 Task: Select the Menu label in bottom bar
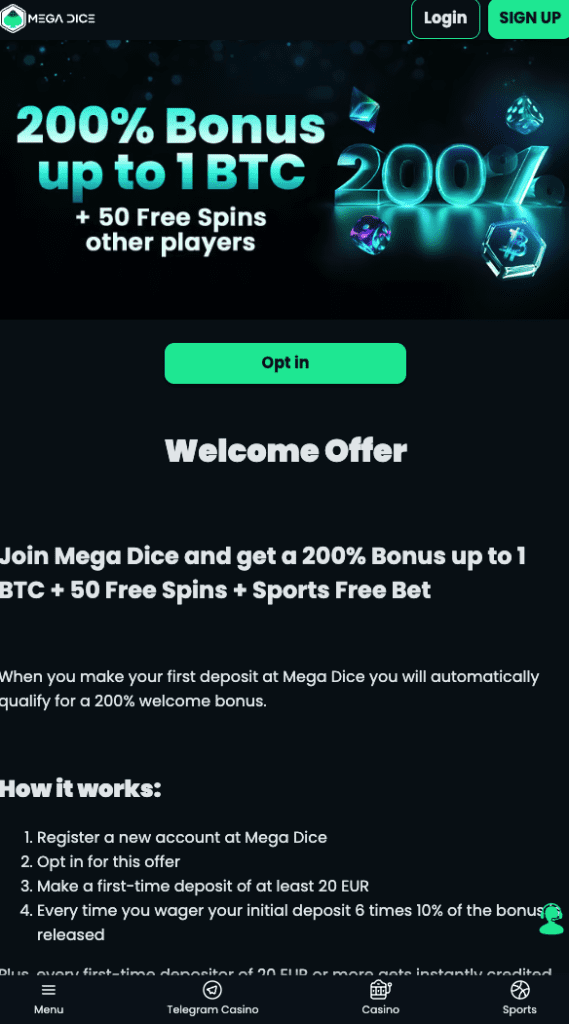coord(48,1010)
